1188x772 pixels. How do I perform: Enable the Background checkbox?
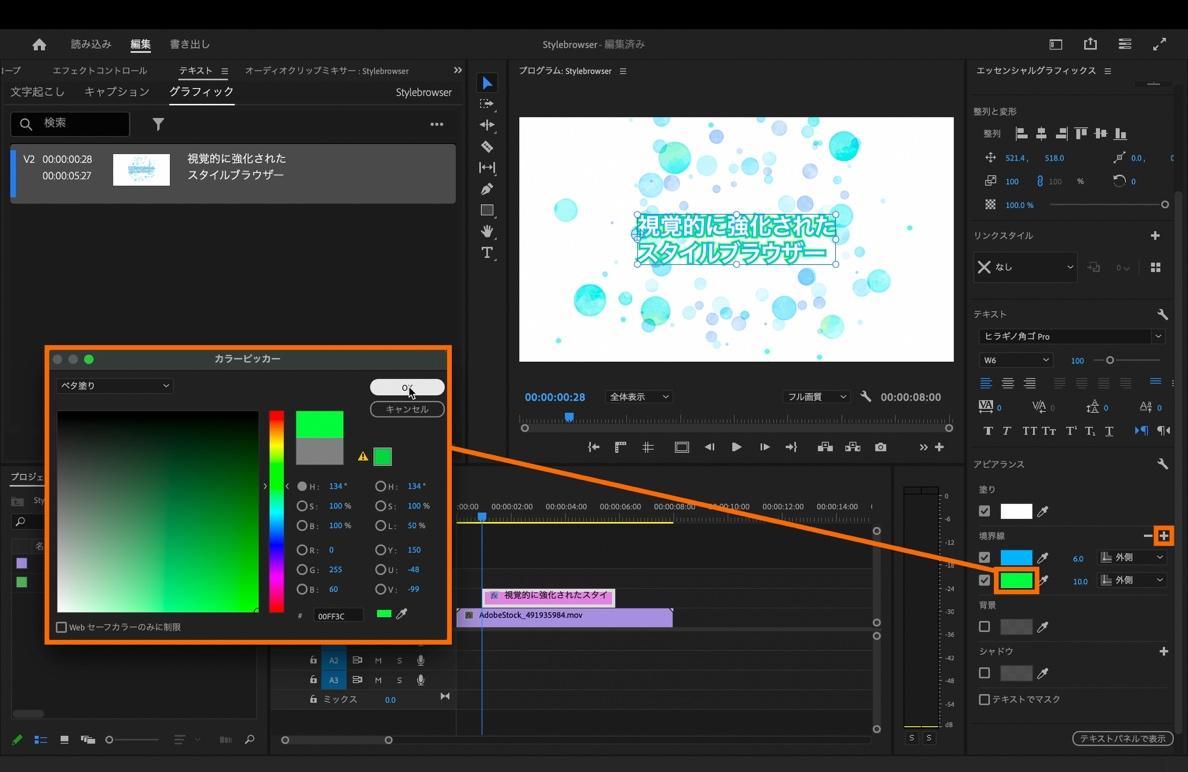(984, 627)
